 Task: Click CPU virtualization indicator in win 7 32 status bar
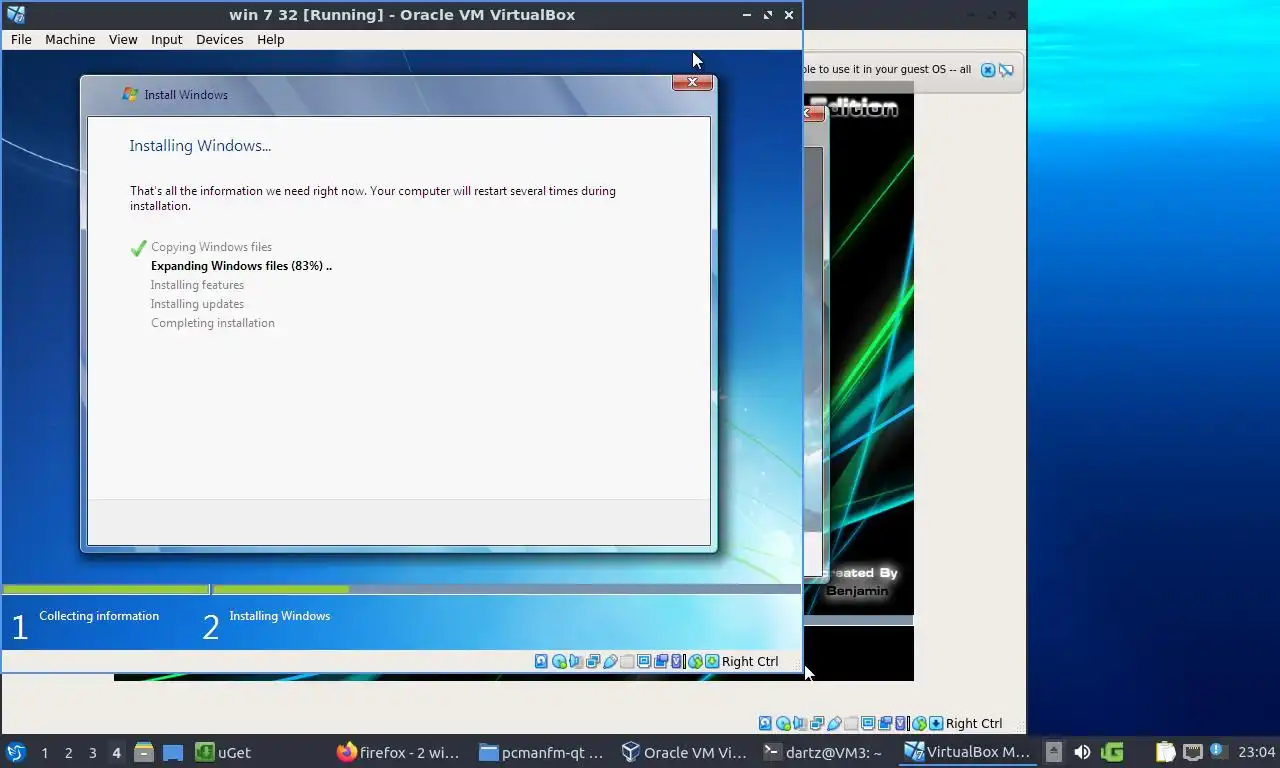point(677,661)
